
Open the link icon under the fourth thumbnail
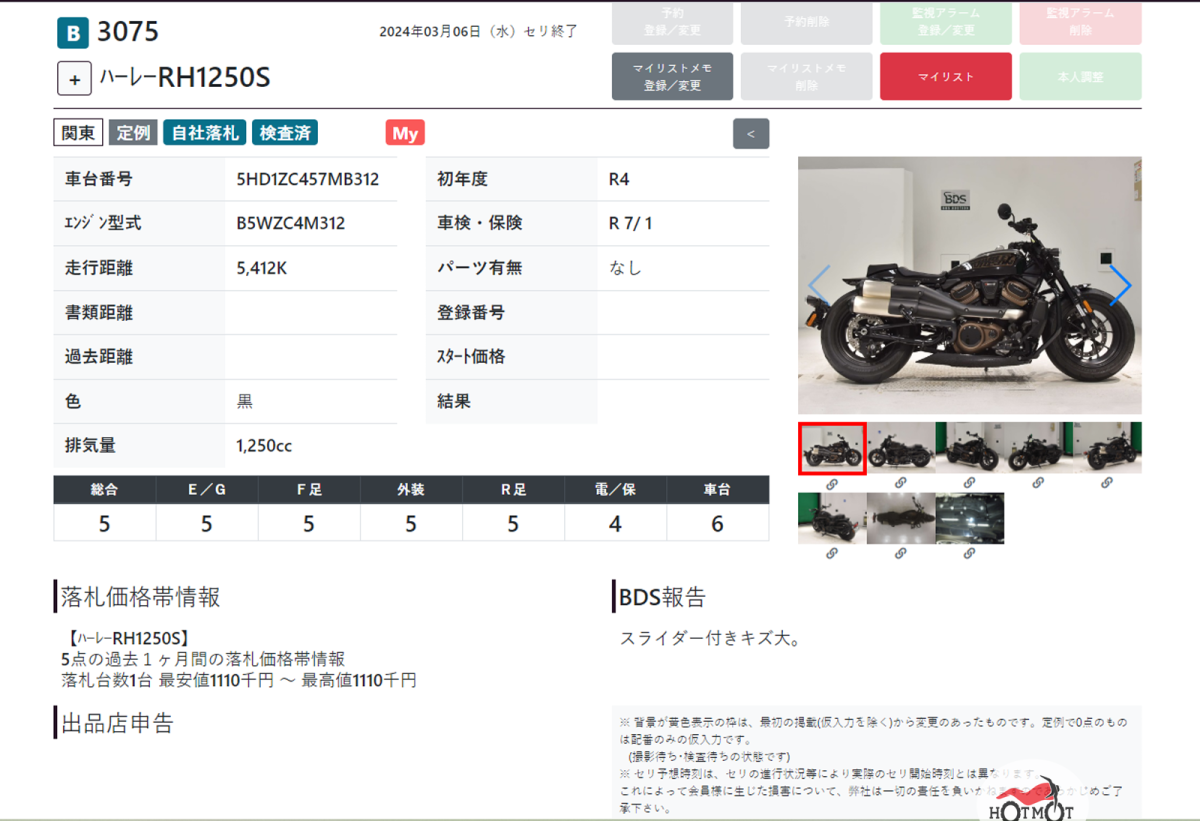click(1038, 482)
